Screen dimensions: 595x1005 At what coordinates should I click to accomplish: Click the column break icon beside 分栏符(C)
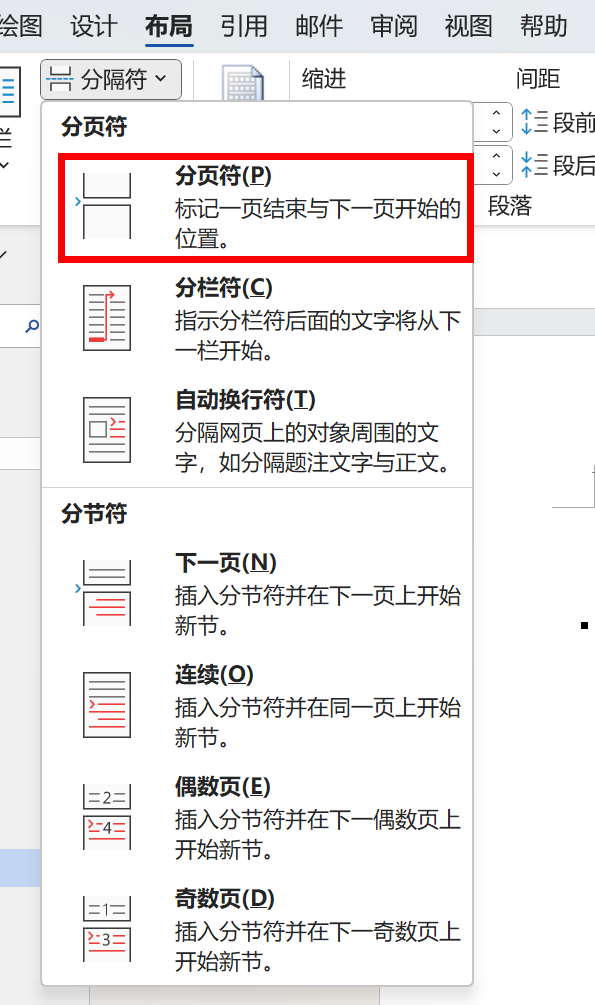coord(106,318)
